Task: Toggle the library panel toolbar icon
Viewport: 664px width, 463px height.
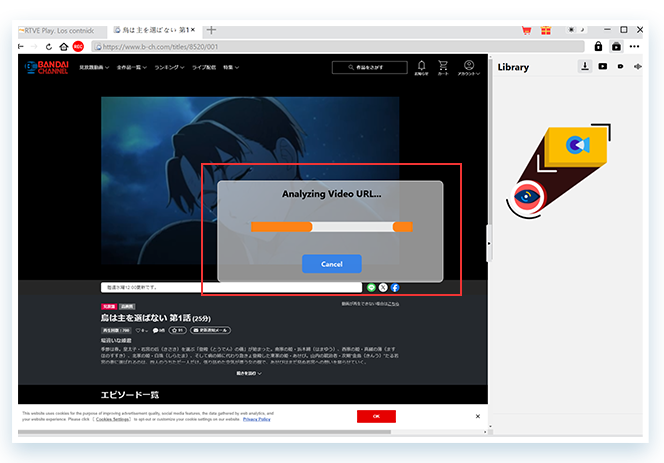Action: tap(617, 47)
